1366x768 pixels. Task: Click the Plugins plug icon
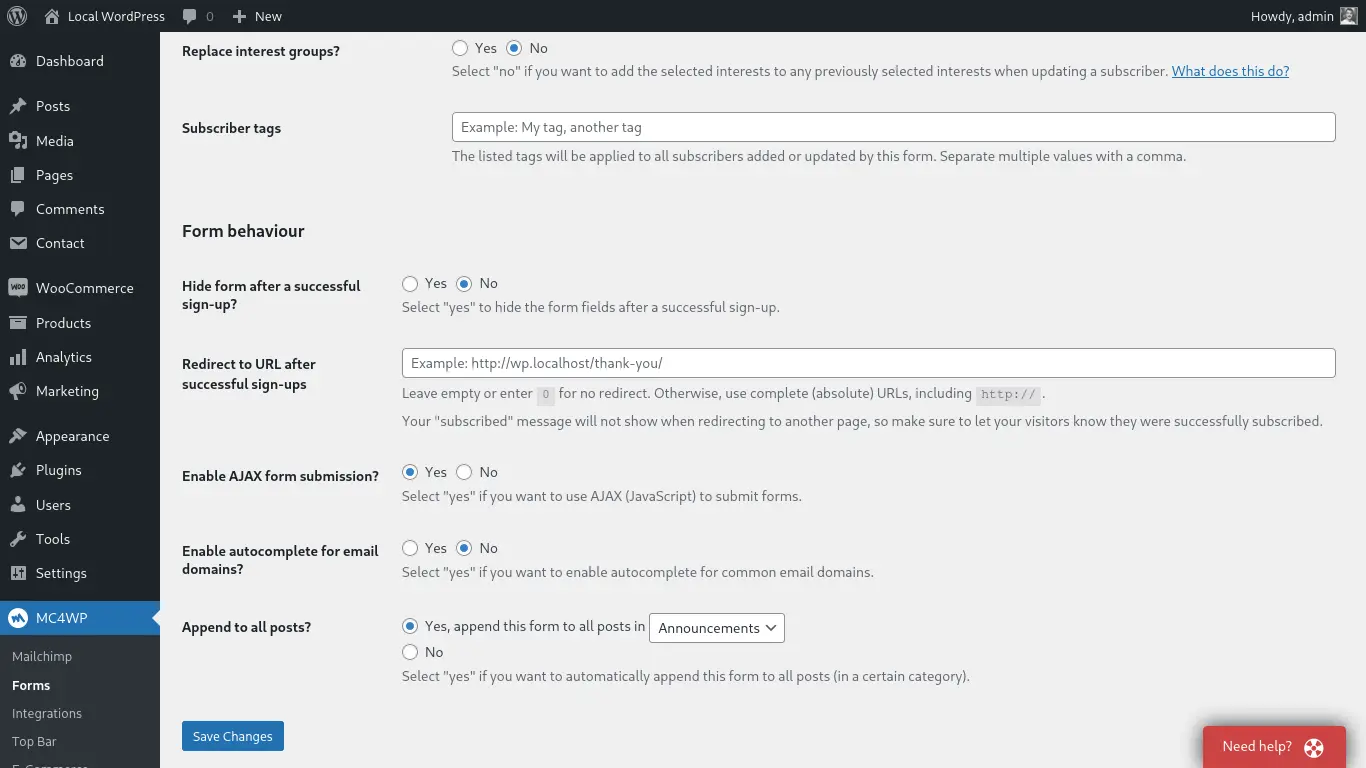pyautogui.click(x=18, y=470)
